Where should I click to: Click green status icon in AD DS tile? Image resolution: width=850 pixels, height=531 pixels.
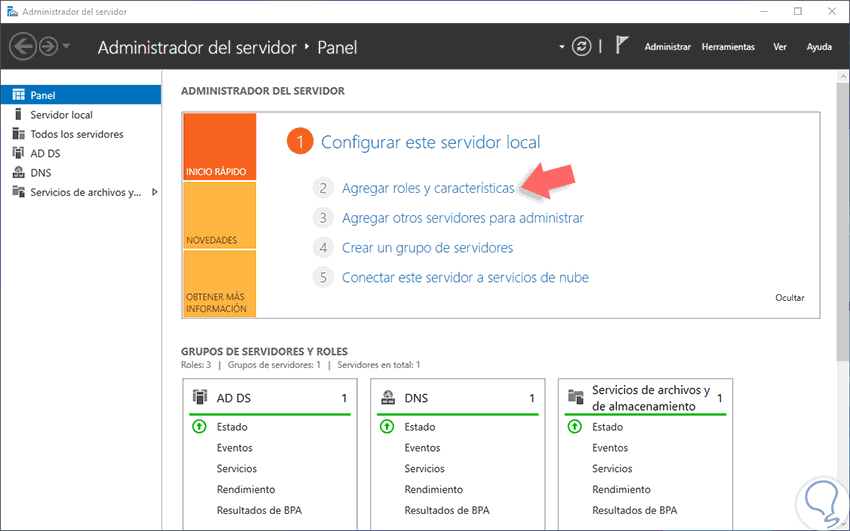[x=199, y=427]
